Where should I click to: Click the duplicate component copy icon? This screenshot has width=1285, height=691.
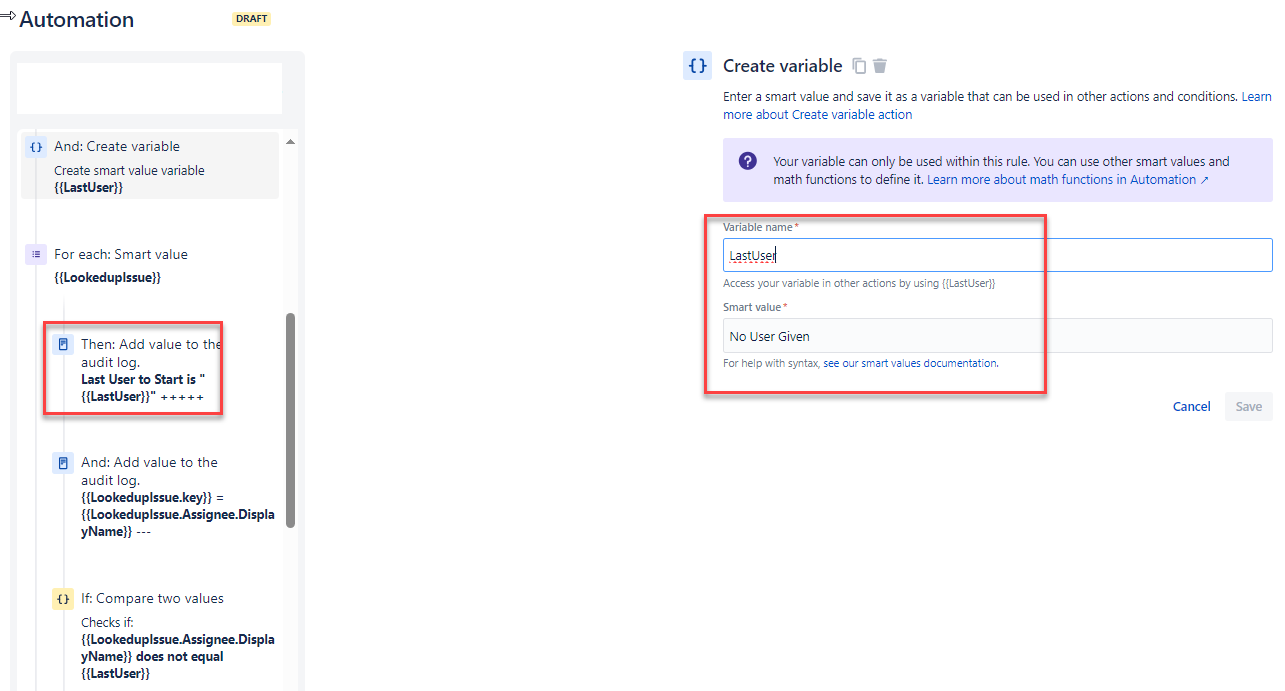click(x=859, y=66)
